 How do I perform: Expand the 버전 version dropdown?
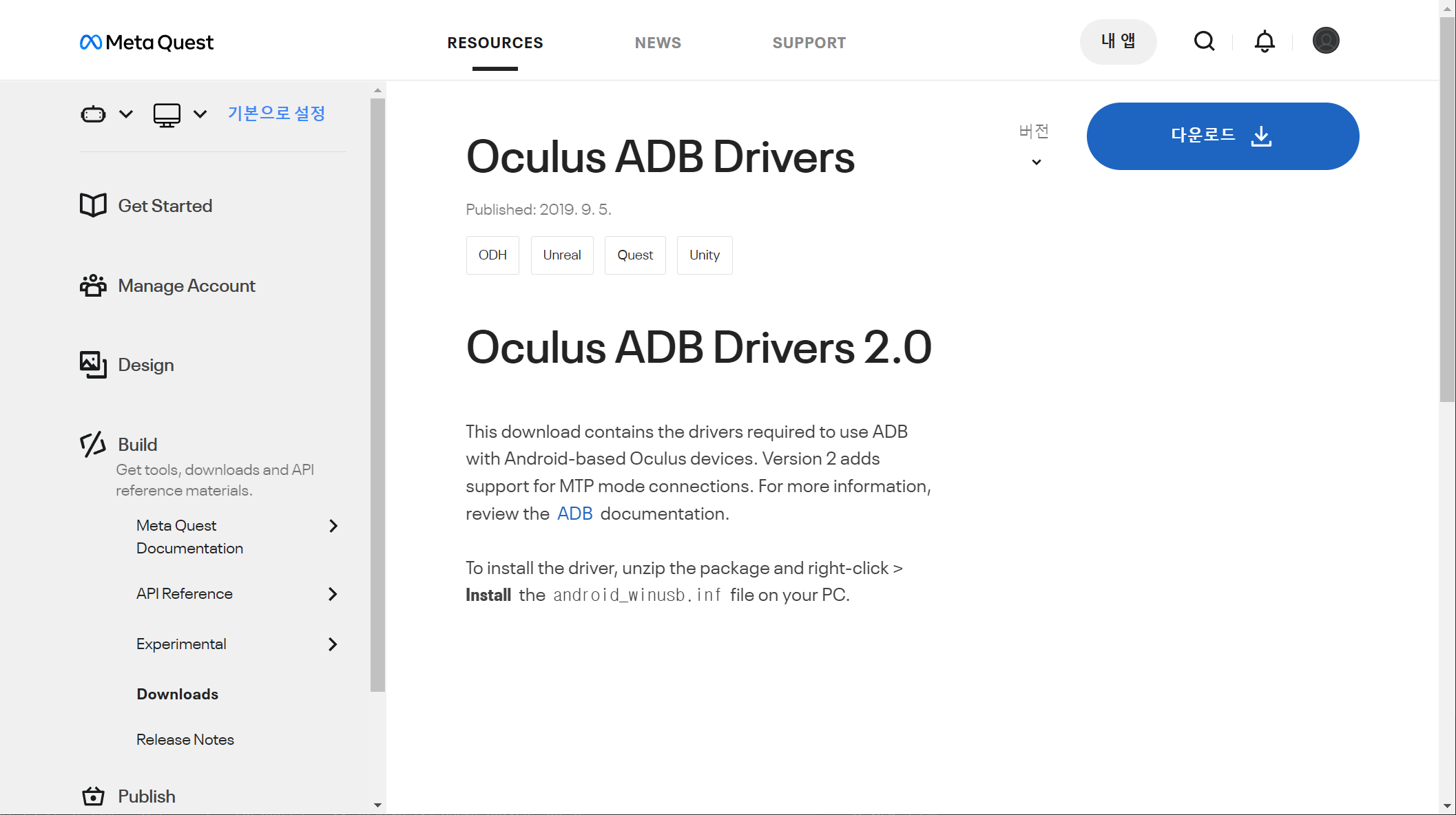point(1035,162)
